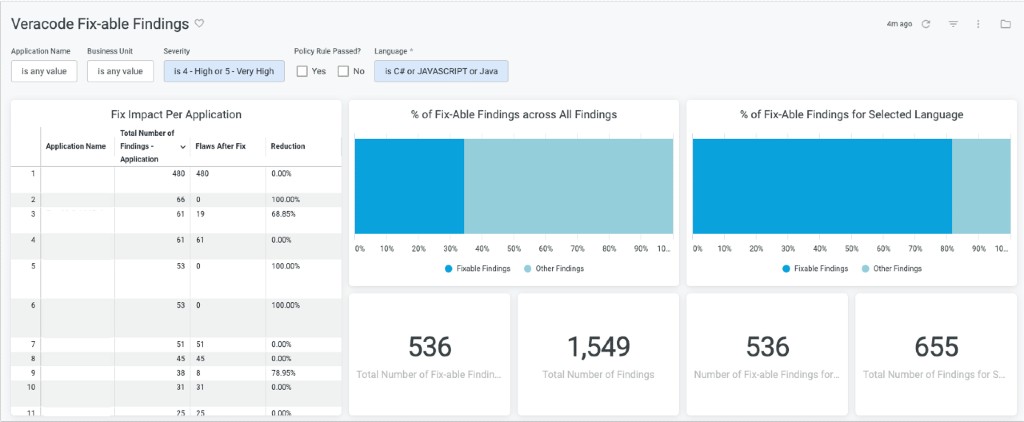Select fixable bar segment in Selected Language chart
Image resolution: width=1024 pixels, height=422 pixels.
[822, 186]
